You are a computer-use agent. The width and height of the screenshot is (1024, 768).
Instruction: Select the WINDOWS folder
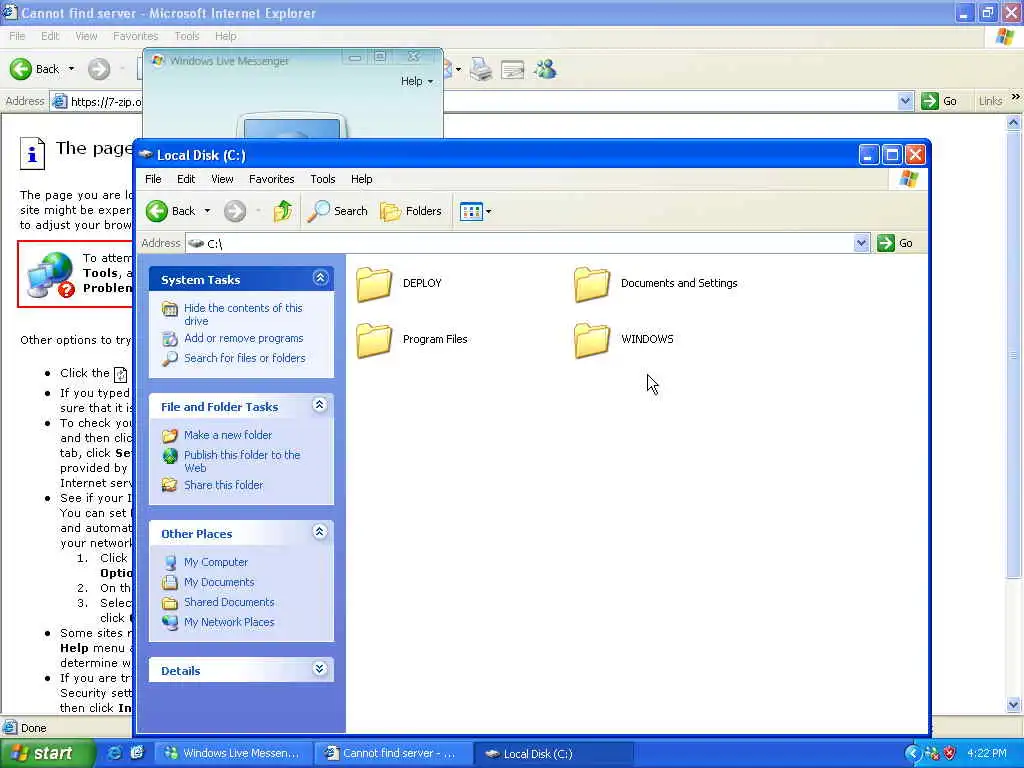624,340
